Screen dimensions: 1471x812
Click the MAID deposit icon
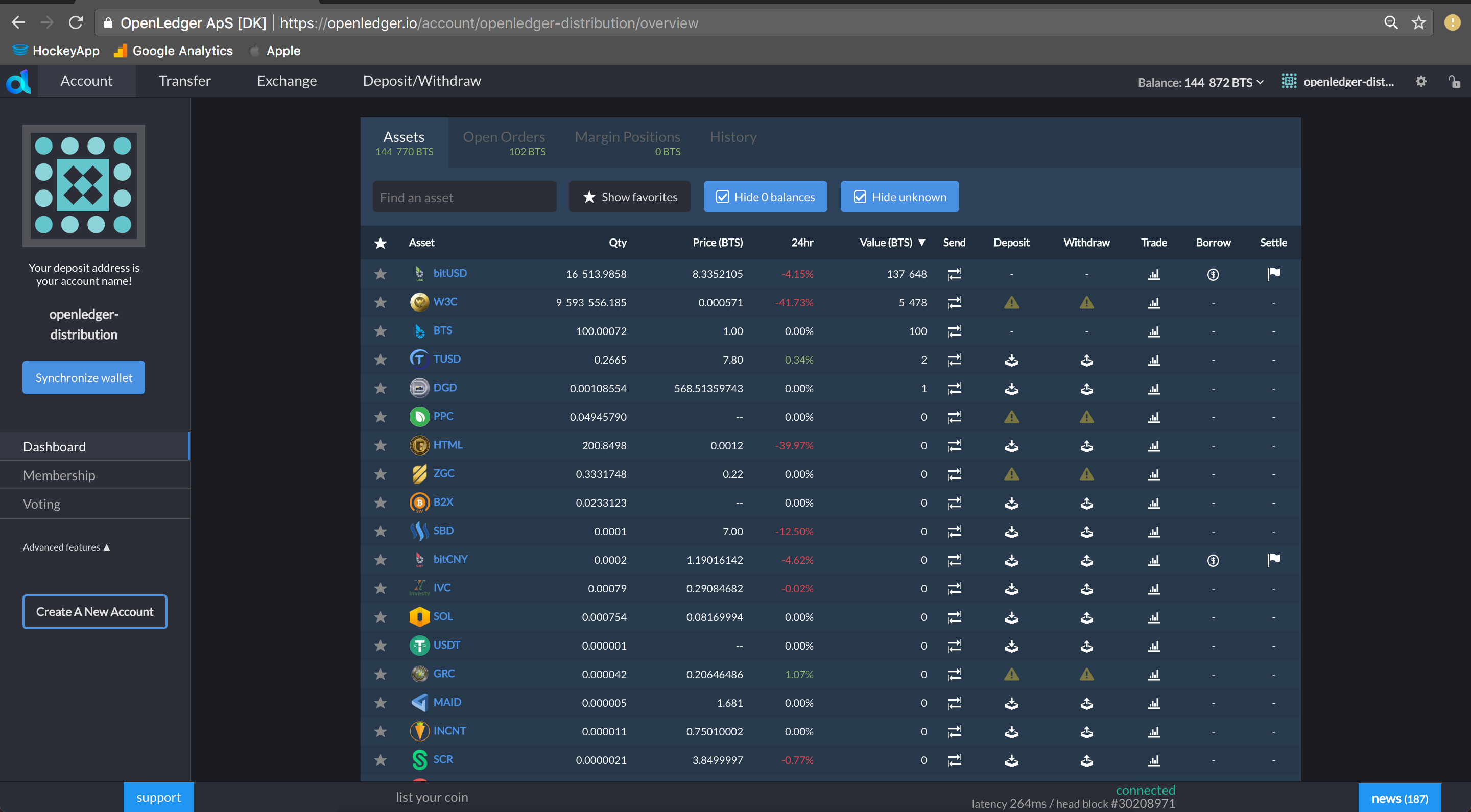click(x=1011, y=703)
